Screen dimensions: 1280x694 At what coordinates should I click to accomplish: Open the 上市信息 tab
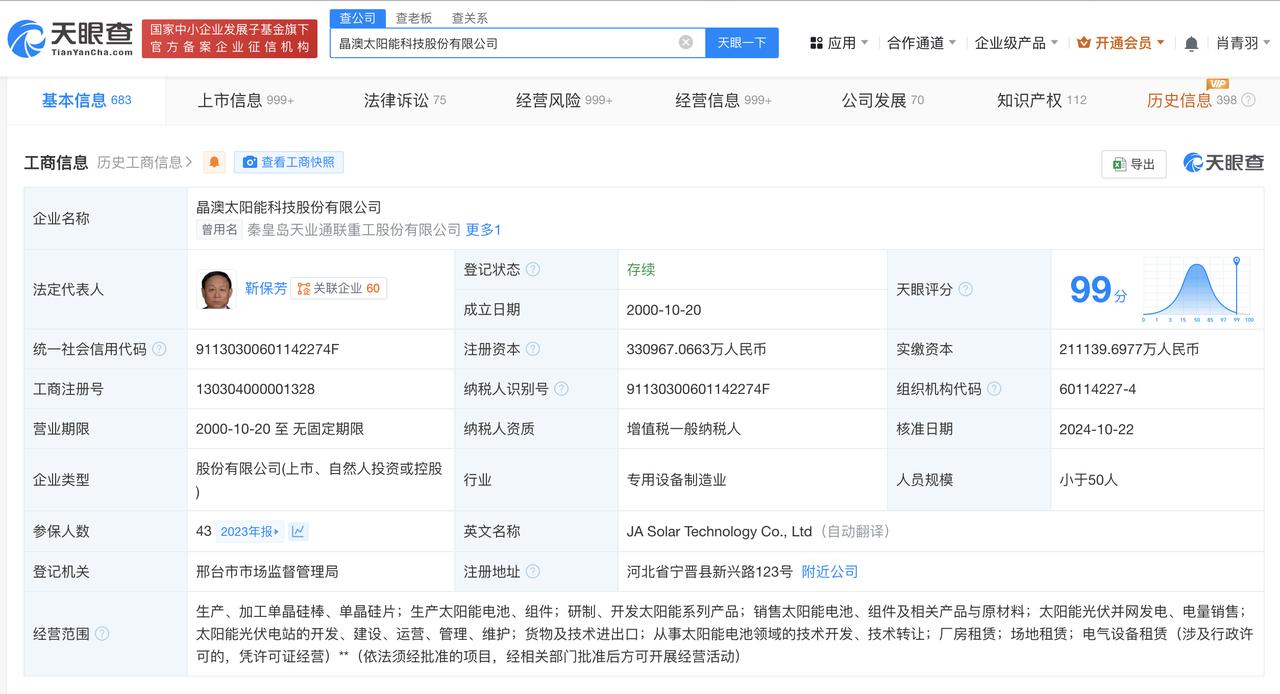245,100
